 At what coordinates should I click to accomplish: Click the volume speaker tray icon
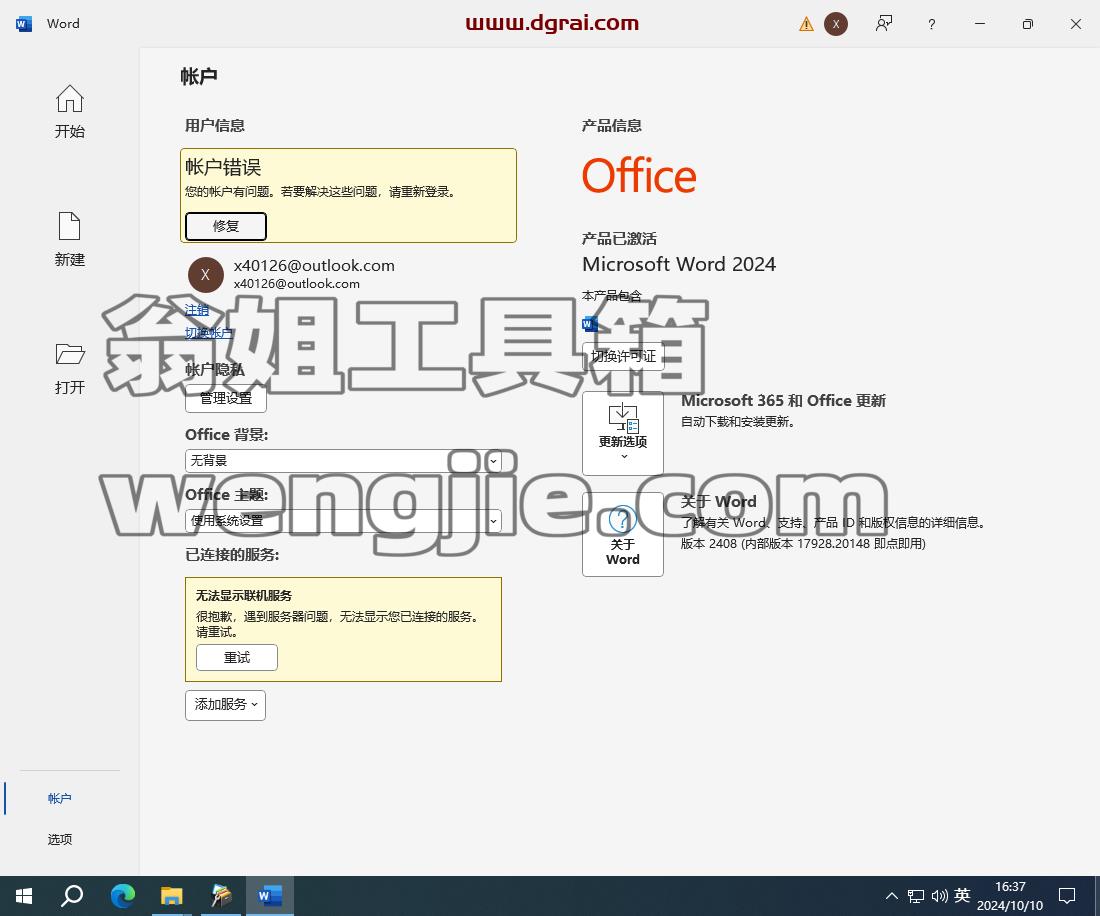tap(939, 896)
